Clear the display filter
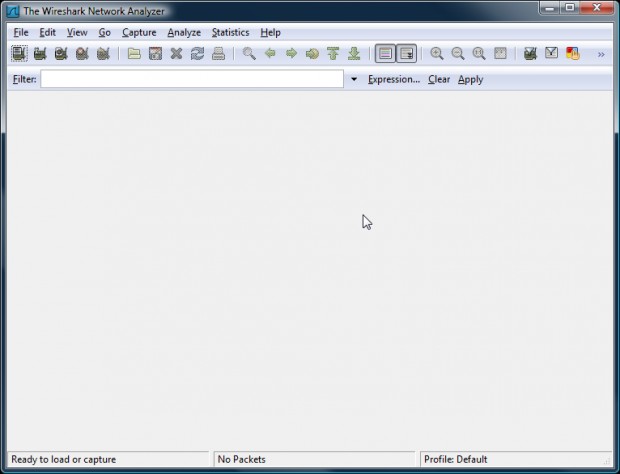 439,79
